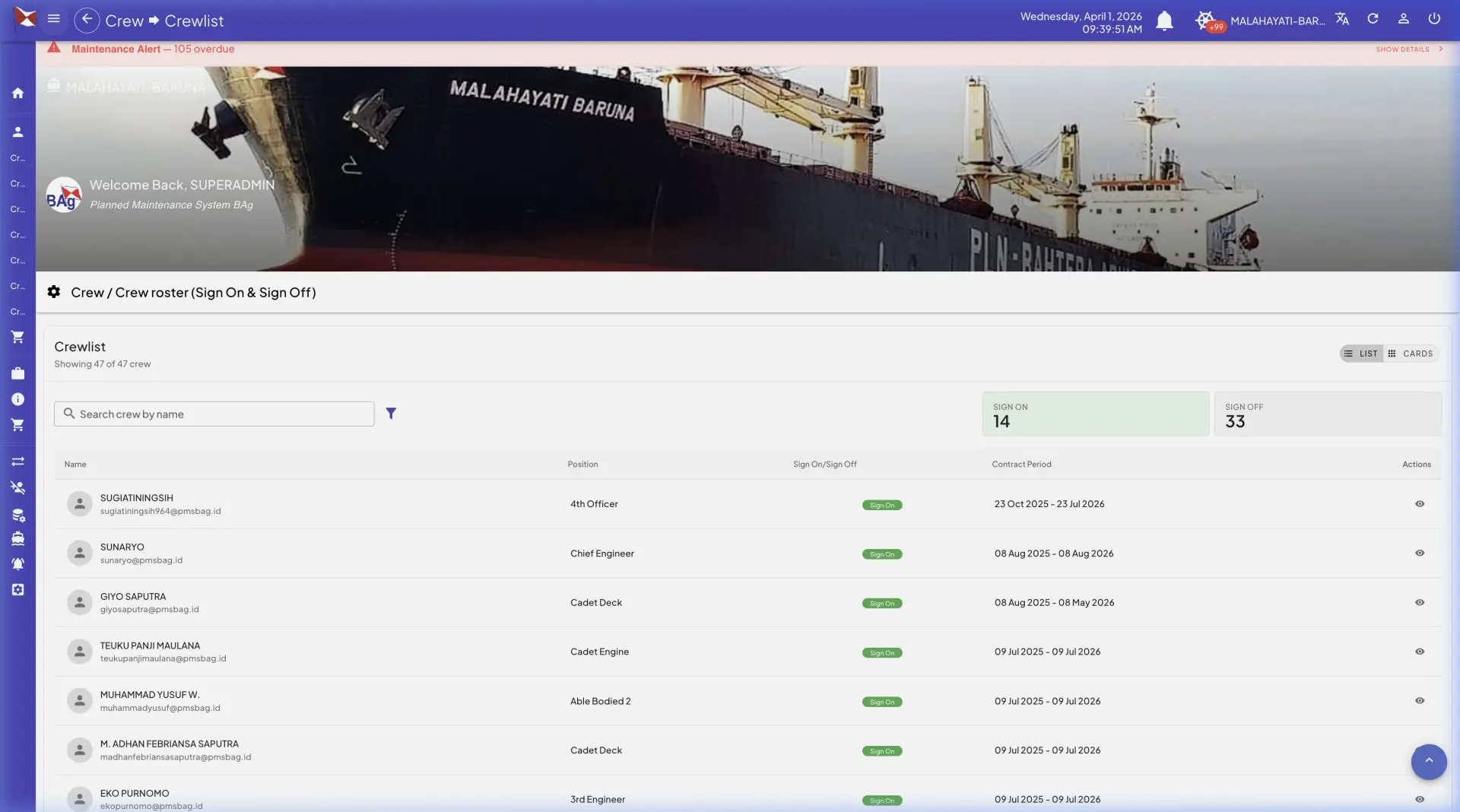This screenshot has height=812, width=1460.
Task: Open the MALAHAYATI-BAR... vessel selector
Action: (1277, 21)
